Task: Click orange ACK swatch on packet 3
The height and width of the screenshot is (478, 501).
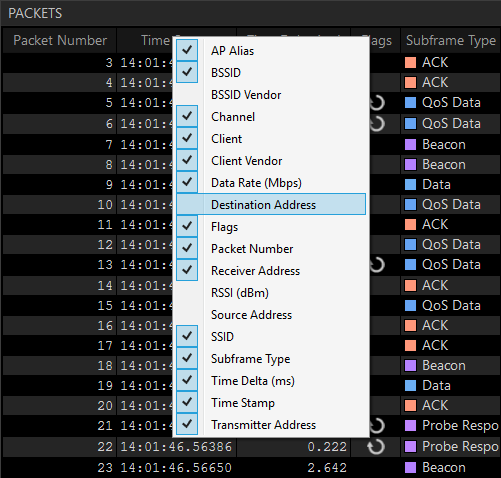Action: (x=410, y=63)
